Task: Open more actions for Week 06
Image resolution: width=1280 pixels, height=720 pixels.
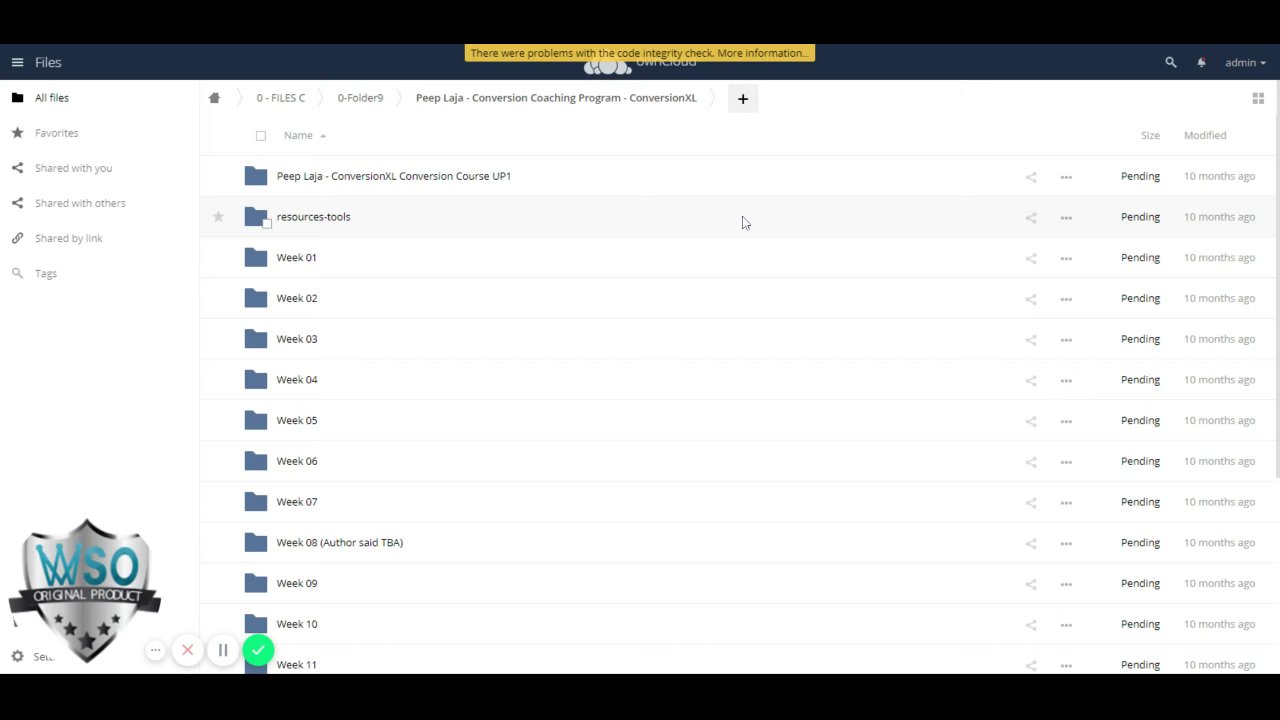Action: pos(1066,462)
